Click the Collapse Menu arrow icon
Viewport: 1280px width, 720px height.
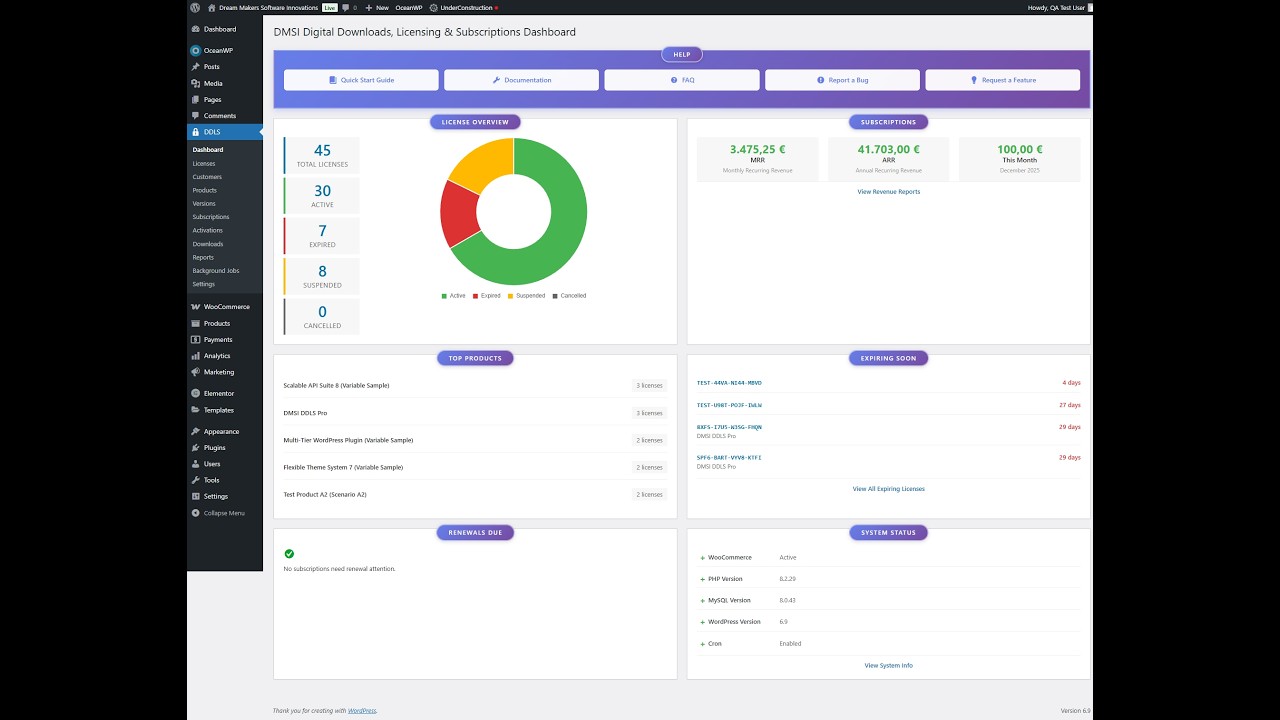coord(195,513)
